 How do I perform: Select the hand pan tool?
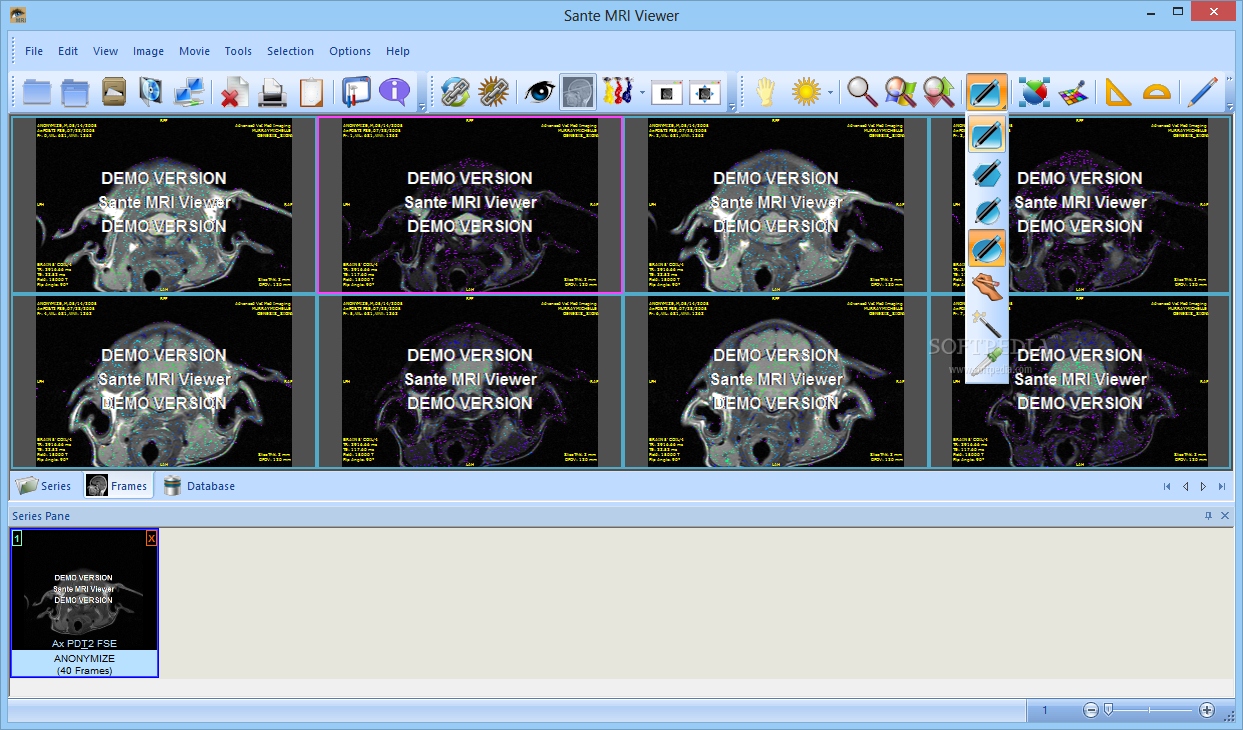[765, 92]
